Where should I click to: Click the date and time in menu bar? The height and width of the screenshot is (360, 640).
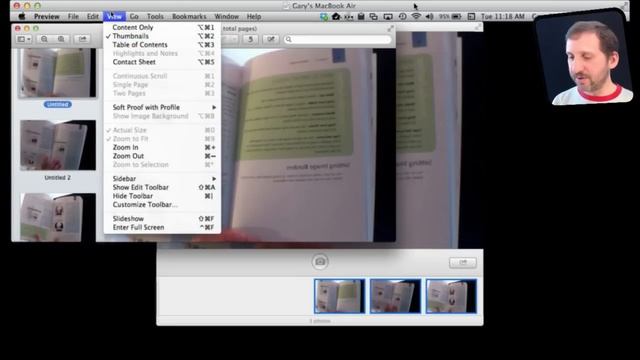tap(502, 16)
